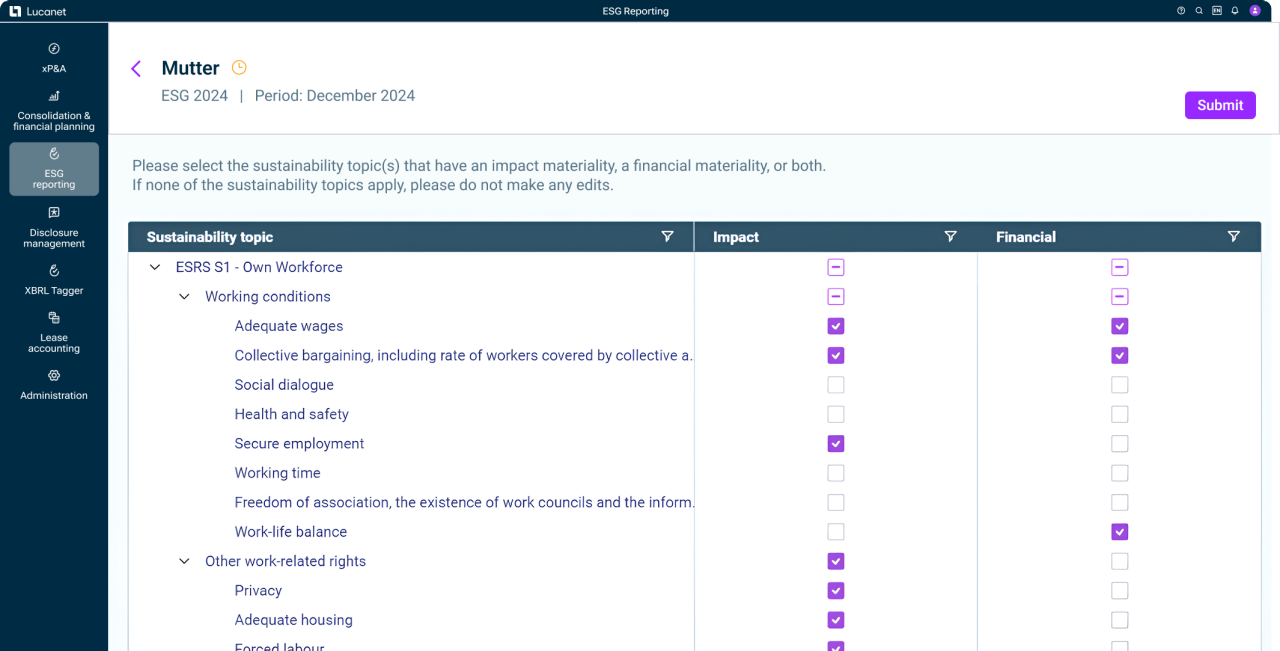
Task: Open Lease accounting module
Action: (x=54, y=332)
